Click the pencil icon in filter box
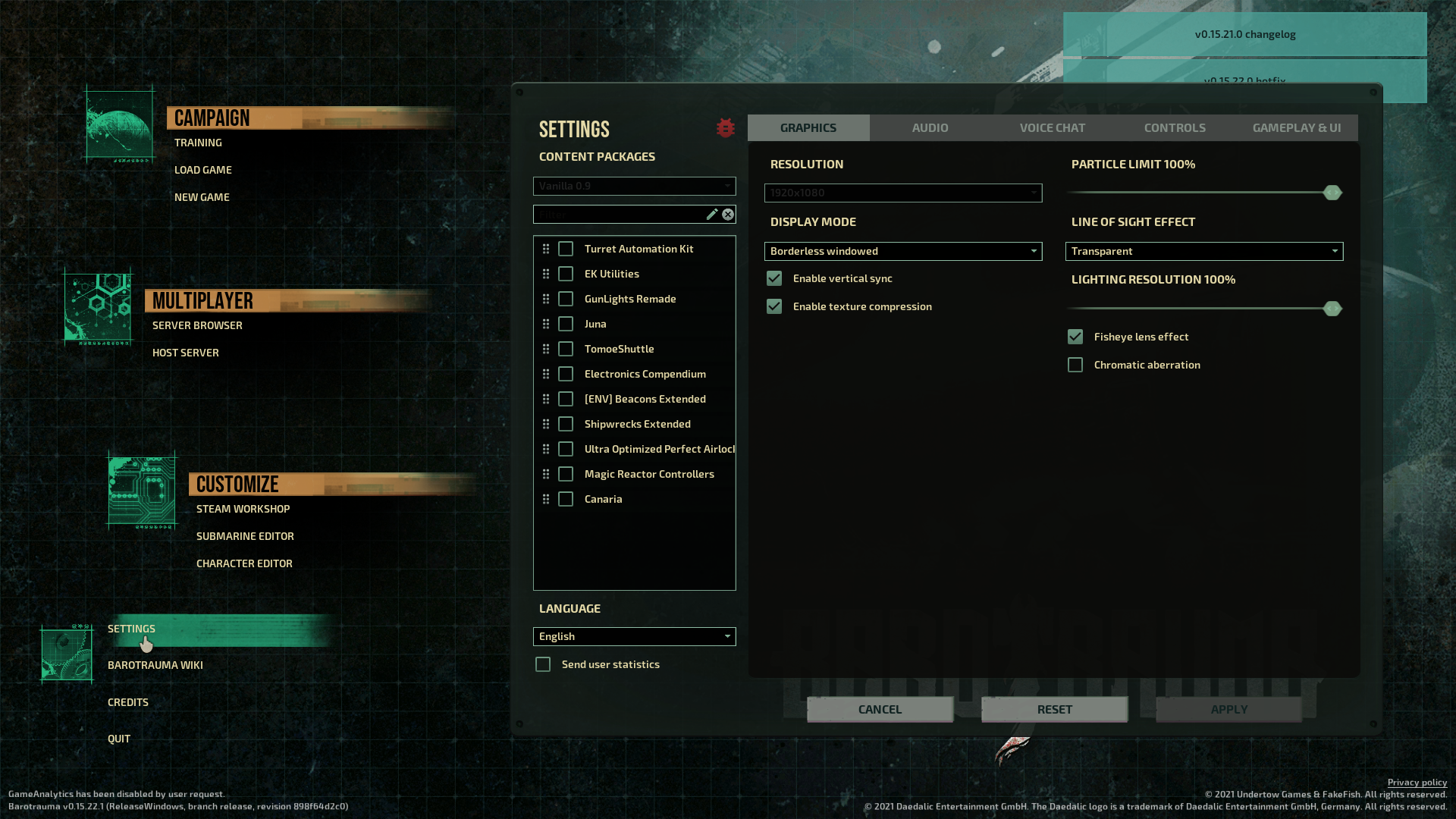The image size is (1456, 819). coord(711,215)
